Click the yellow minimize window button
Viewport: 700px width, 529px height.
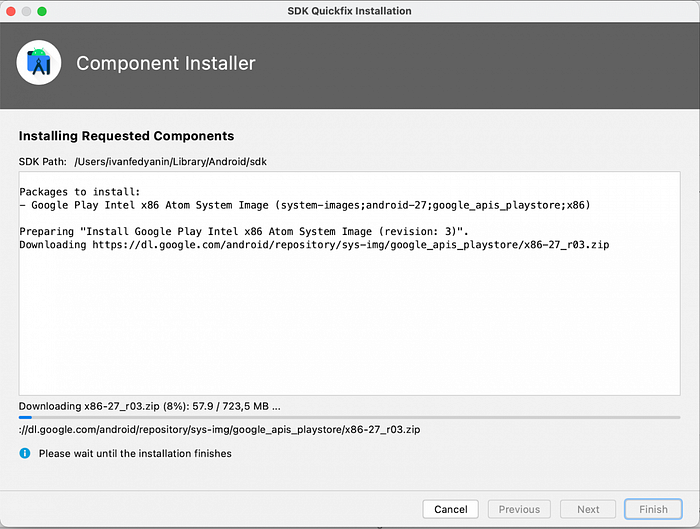coord(27,11)
